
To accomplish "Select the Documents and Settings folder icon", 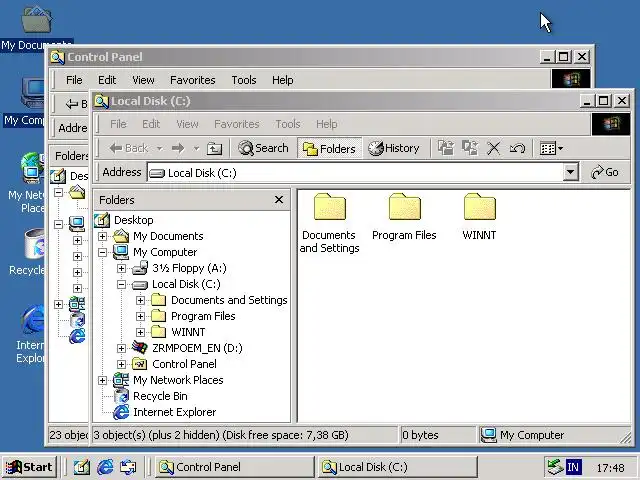I will pos(329,207).
